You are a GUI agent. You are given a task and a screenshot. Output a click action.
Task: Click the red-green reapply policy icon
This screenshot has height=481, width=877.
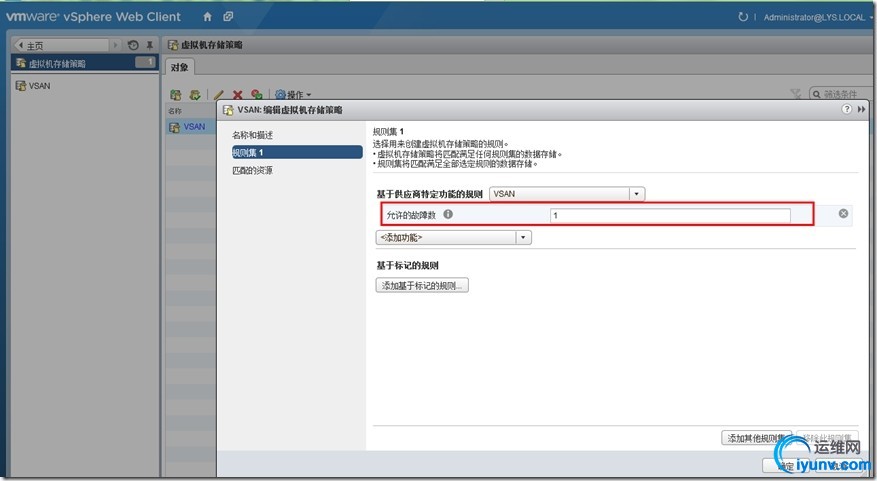coord(257,95)
